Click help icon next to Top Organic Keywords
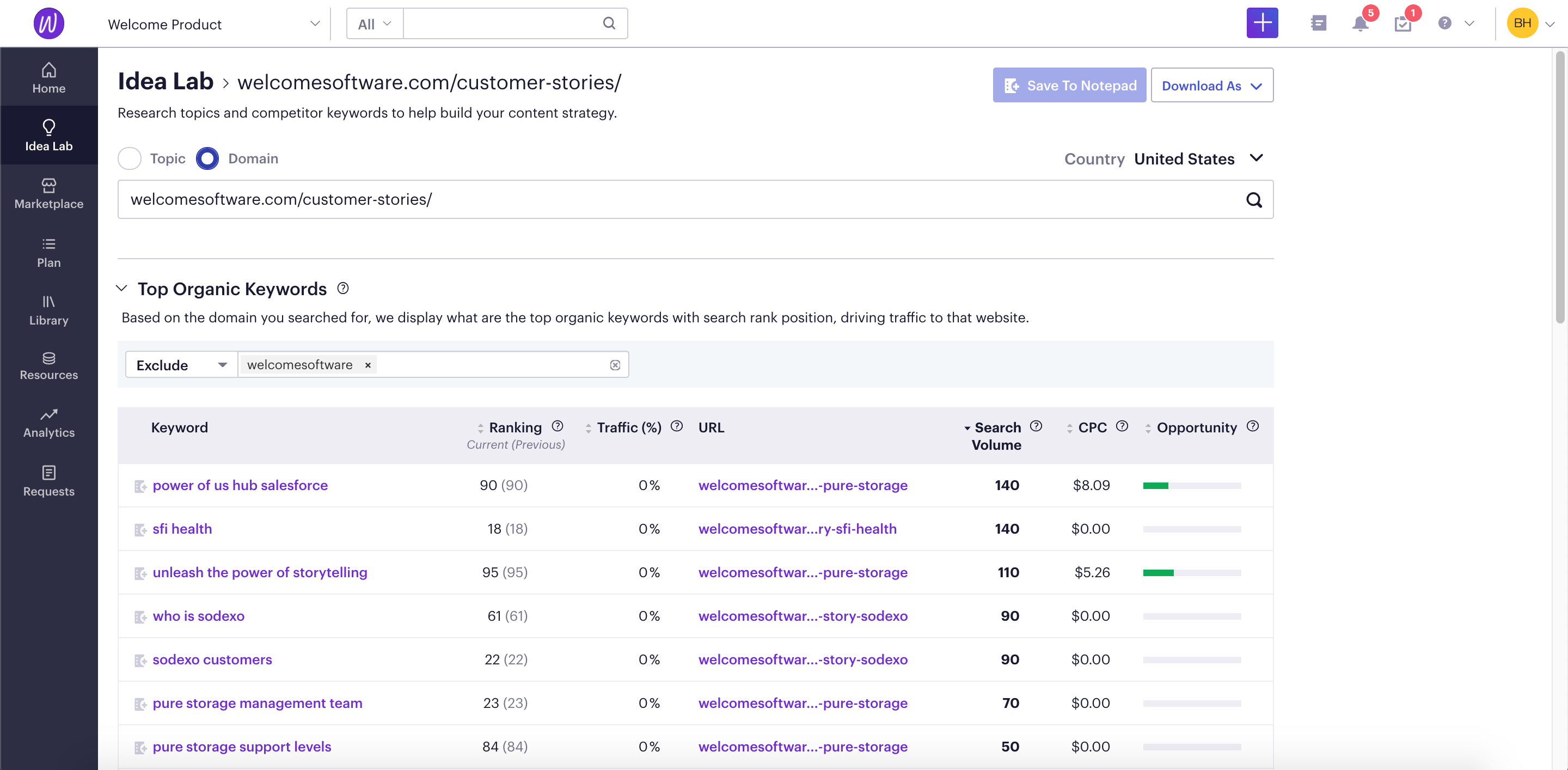1568x770 pixels. (342, 288)
